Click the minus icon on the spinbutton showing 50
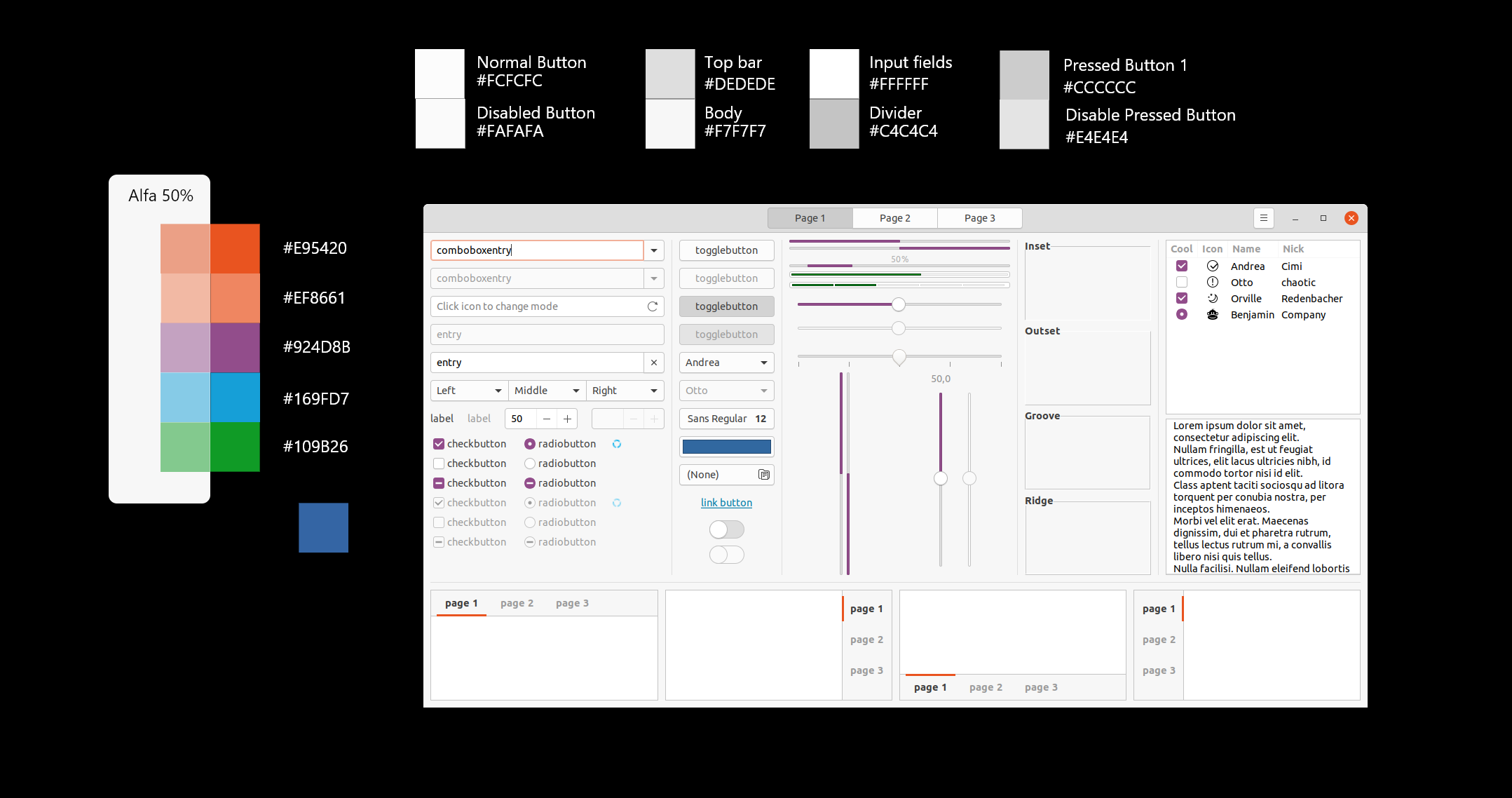Screen dimensions: 1512x798 (x=547, y=419)
